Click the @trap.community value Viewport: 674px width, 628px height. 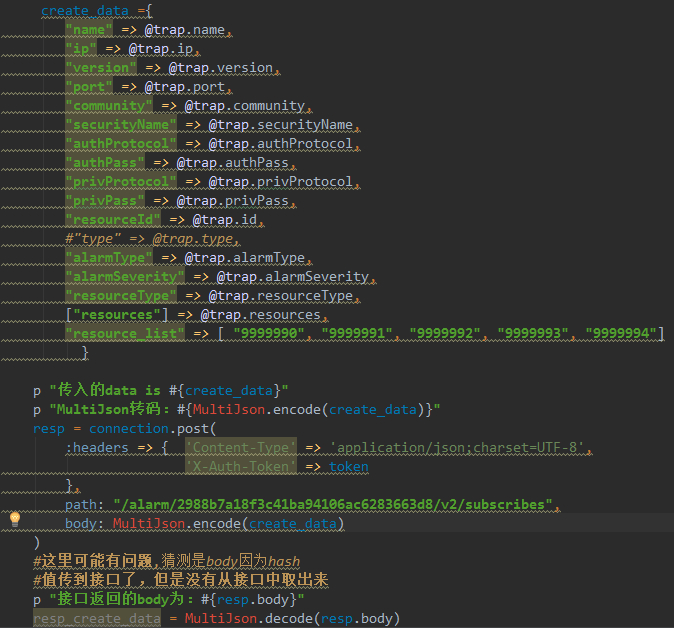click(245, 106)
